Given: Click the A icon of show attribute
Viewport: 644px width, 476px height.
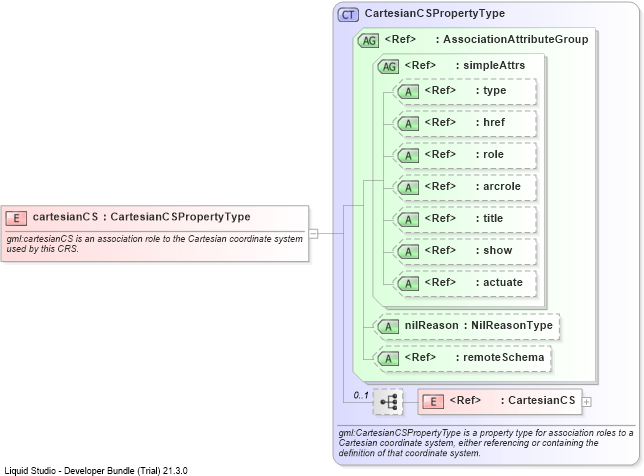Looking at the screenshot, I should pos(408,252).
